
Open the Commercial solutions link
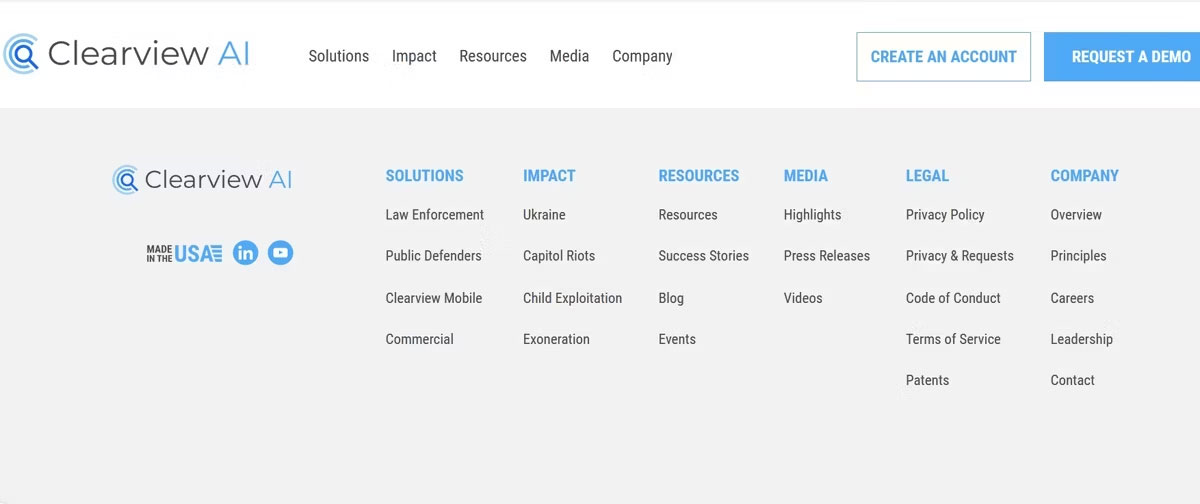click(420, 339)
